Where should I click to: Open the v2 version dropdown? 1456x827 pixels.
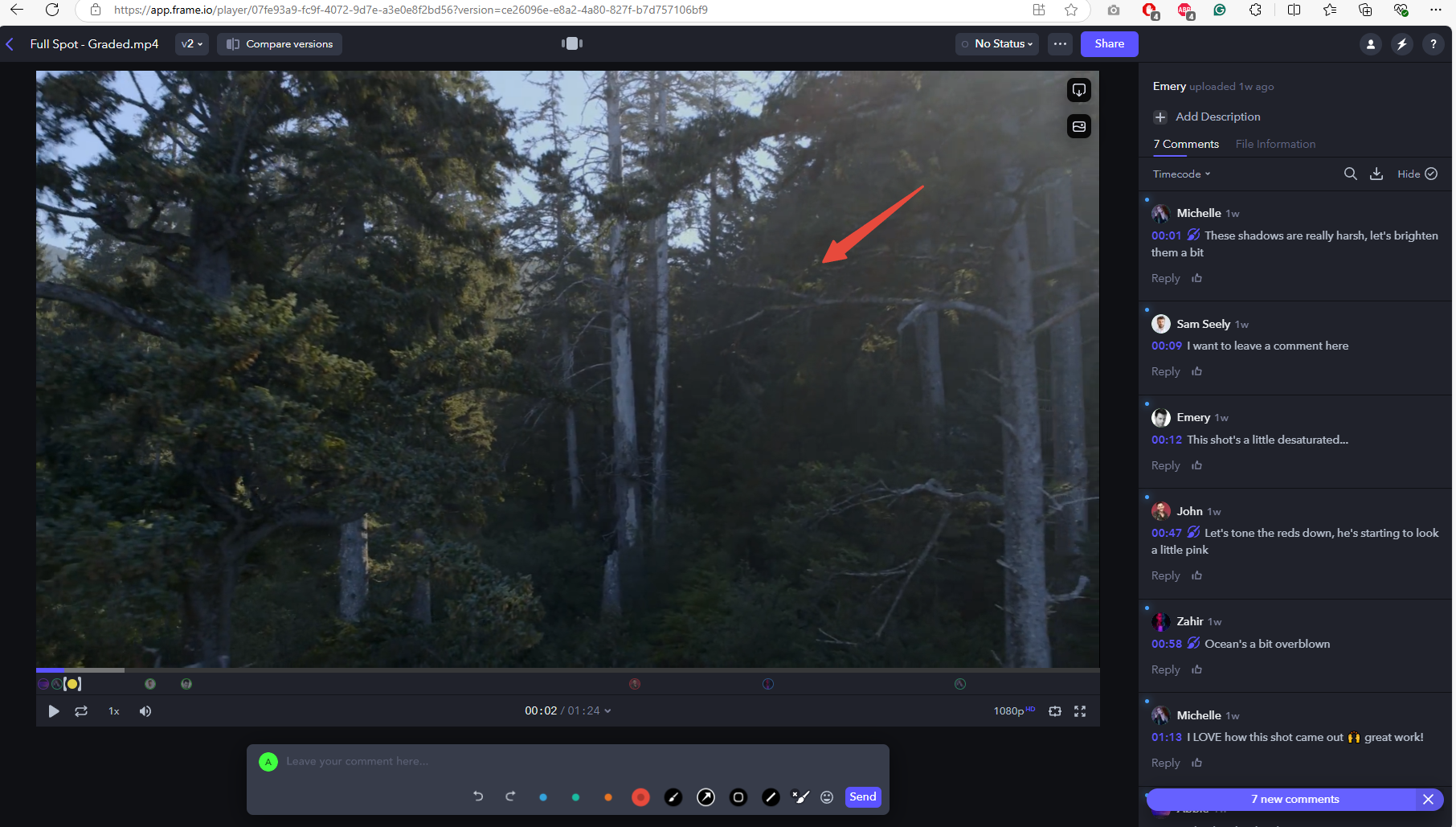pyautogui.click(x=192, y=44)
